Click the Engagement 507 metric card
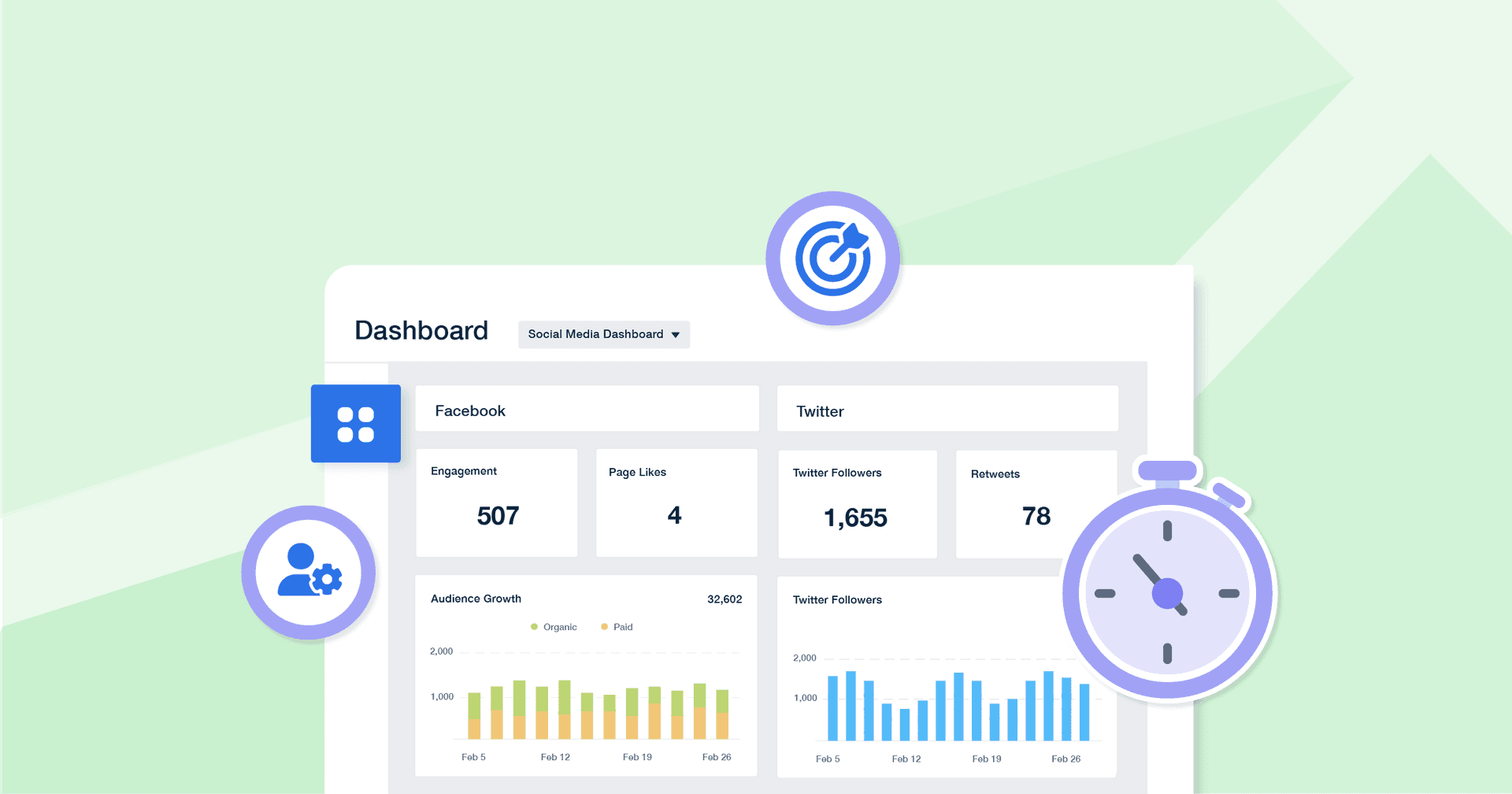Image resolution: width=1512 pixels, height=794 pixels. tap(497, 503)
